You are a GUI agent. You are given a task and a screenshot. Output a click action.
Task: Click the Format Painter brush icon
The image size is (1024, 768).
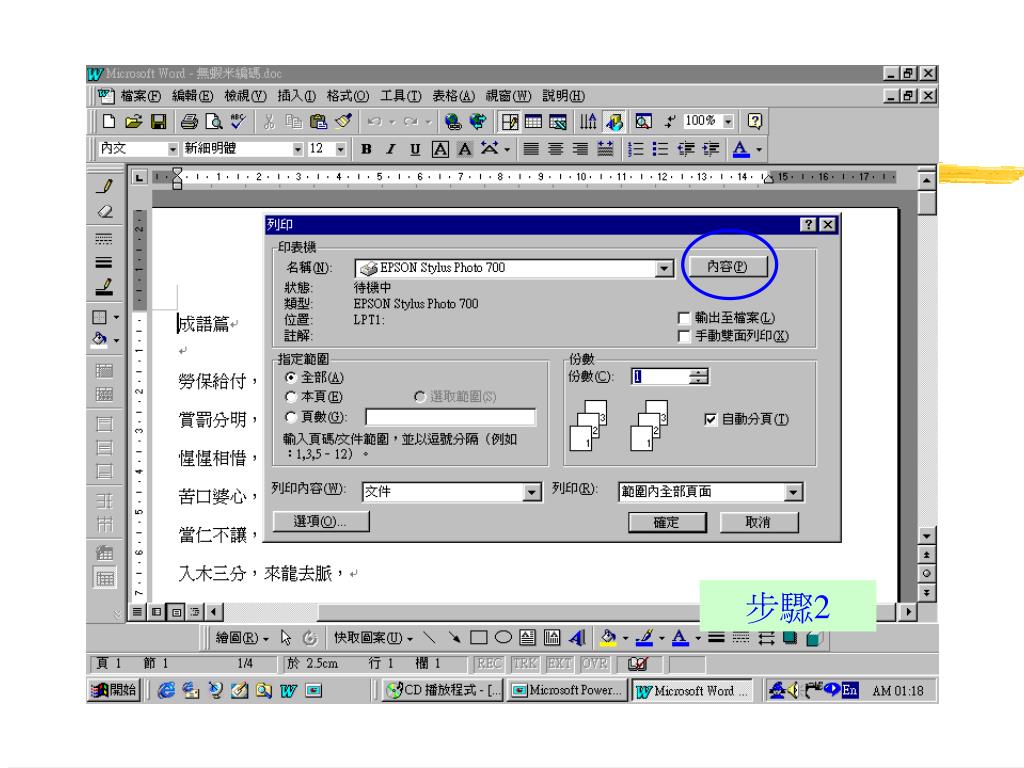[344, 121]
